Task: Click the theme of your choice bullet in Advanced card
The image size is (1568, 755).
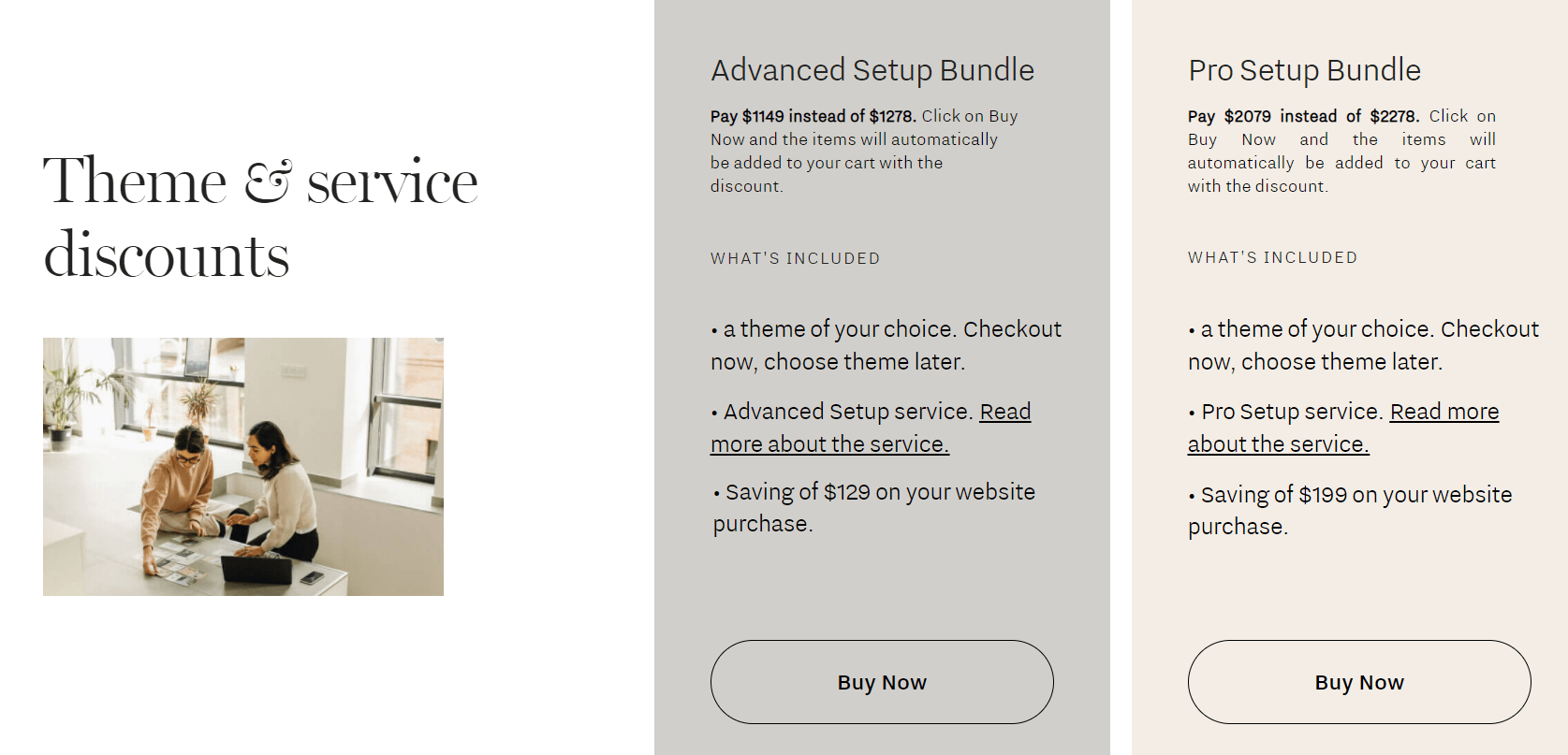Action: coord(886,345)
